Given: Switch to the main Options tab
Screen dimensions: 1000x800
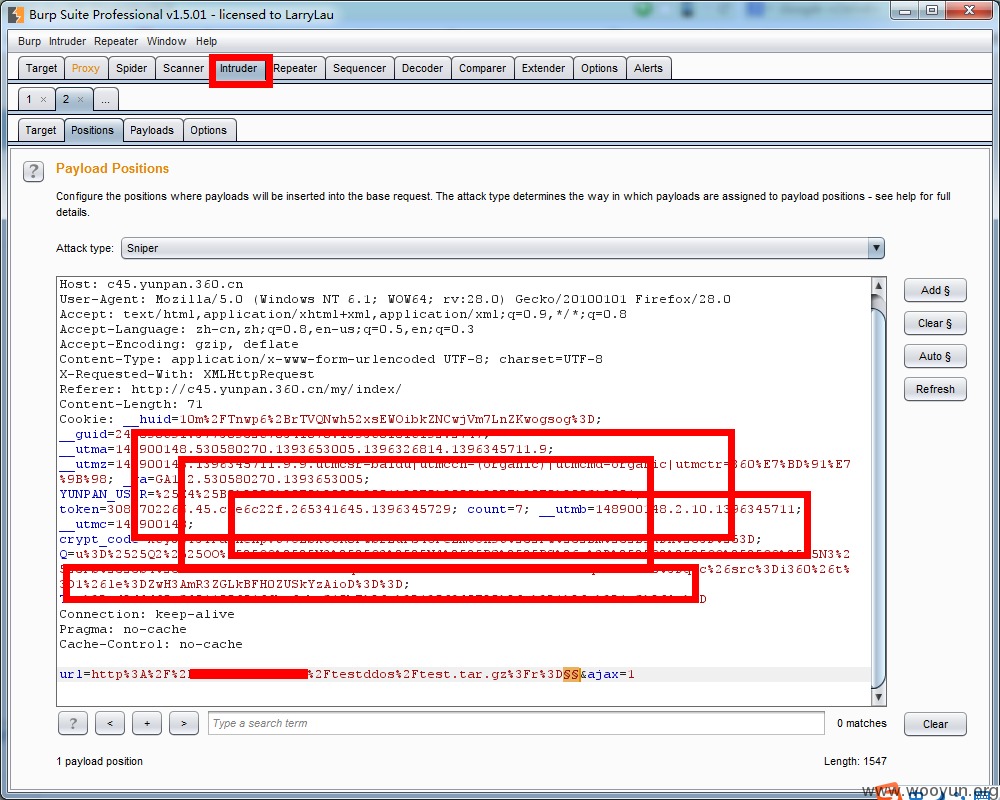Looking at the screenshot, I should coord(599,68).
